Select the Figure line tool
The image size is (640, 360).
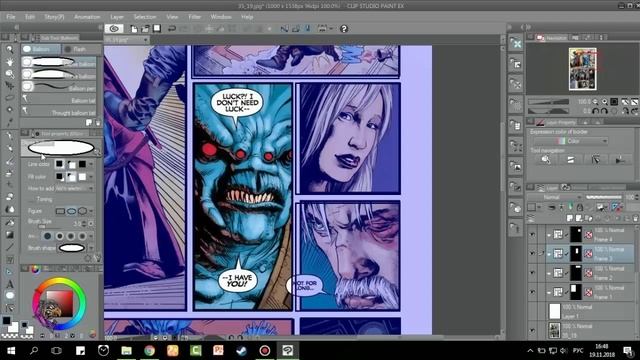tap(10, 247)
